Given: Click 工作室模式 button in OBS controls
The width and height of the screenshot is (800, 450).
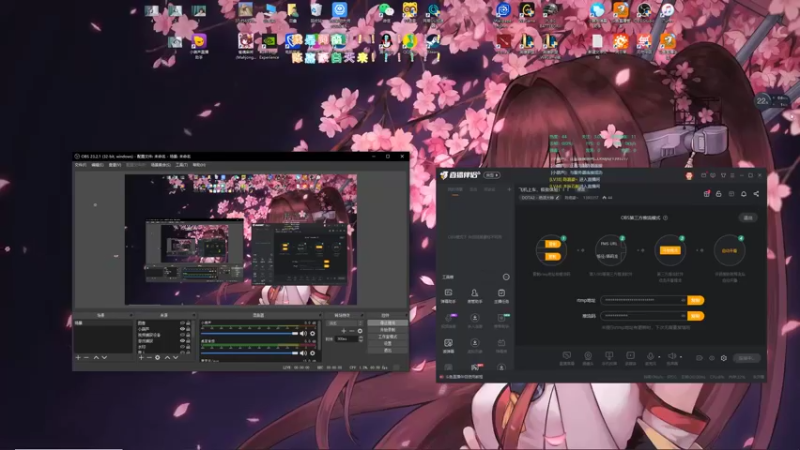Looking at the screenshot, I should click(388, 336).
